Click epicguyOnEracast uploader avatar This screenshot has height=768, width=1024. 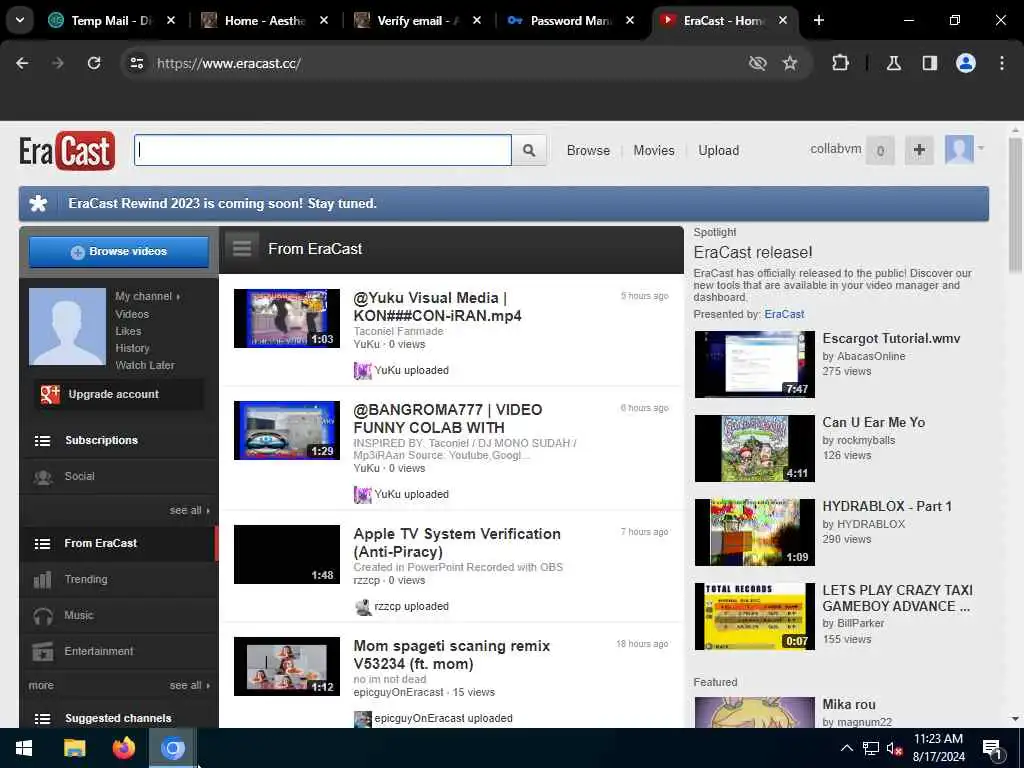pyautogui.click(x=362, y=719)
